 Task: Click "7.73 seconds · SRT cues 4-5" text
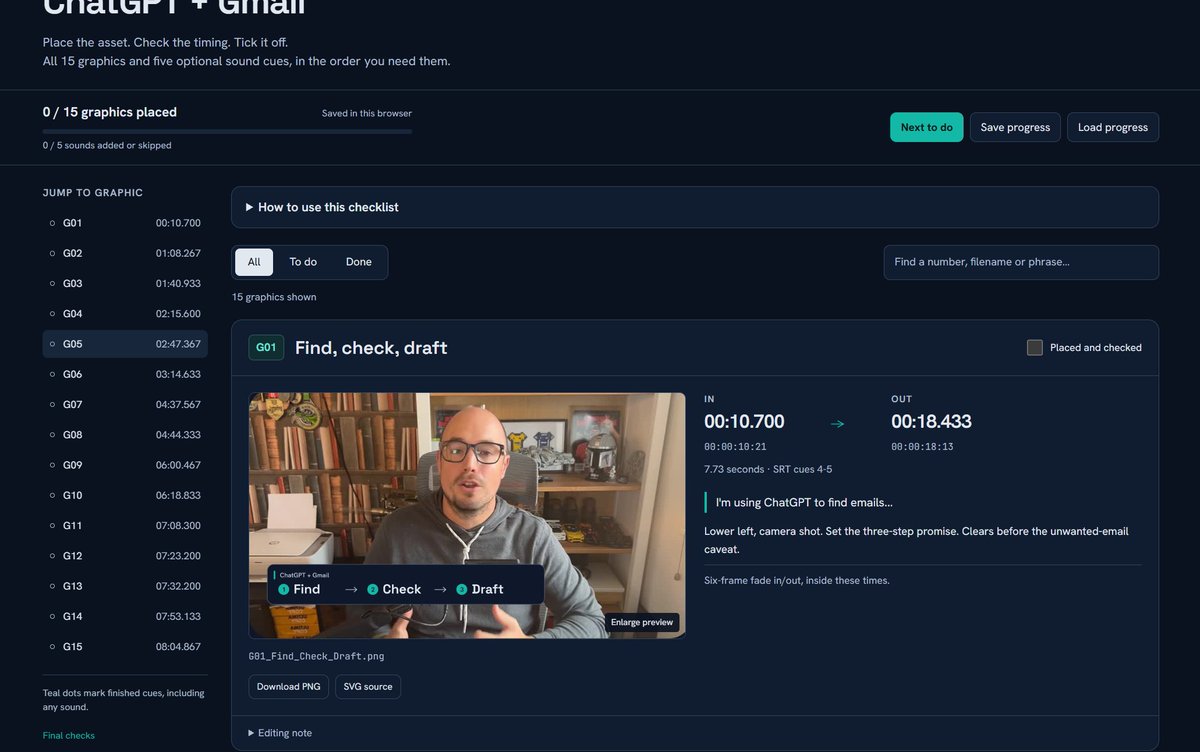(768, 469)
